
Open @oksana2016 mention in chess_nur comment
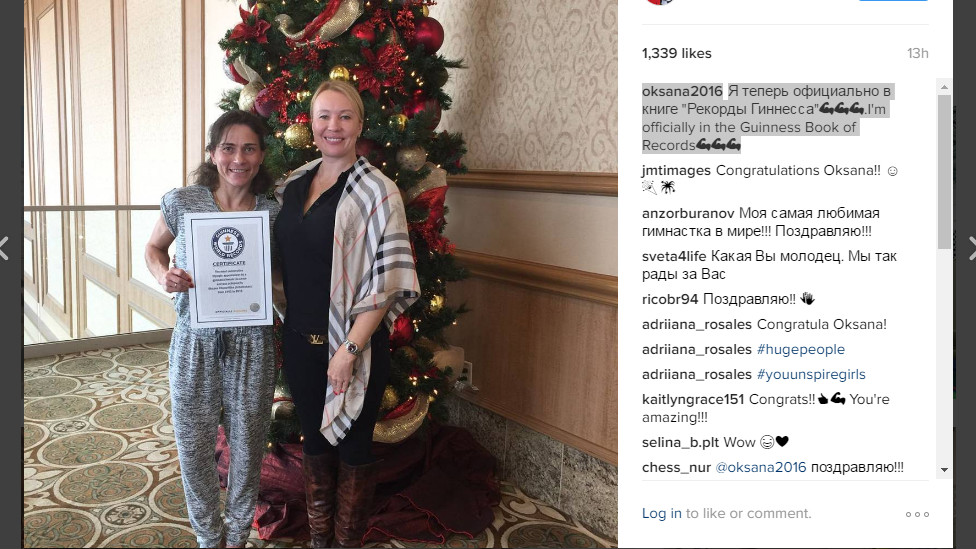(761, 467)
